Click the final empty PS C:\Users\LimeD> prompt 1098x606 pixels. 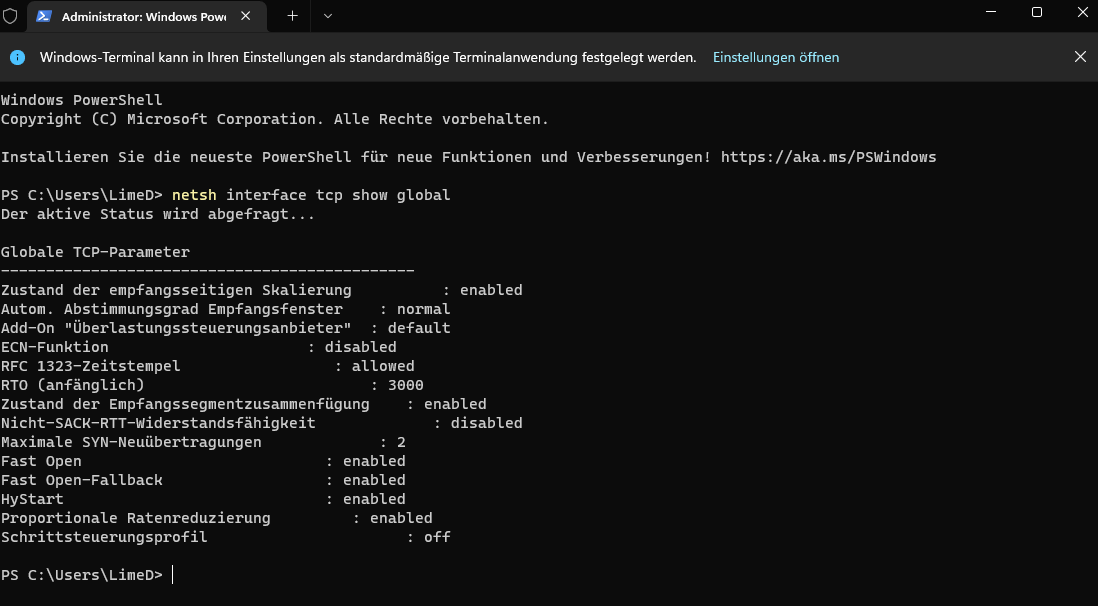[81, 575]
